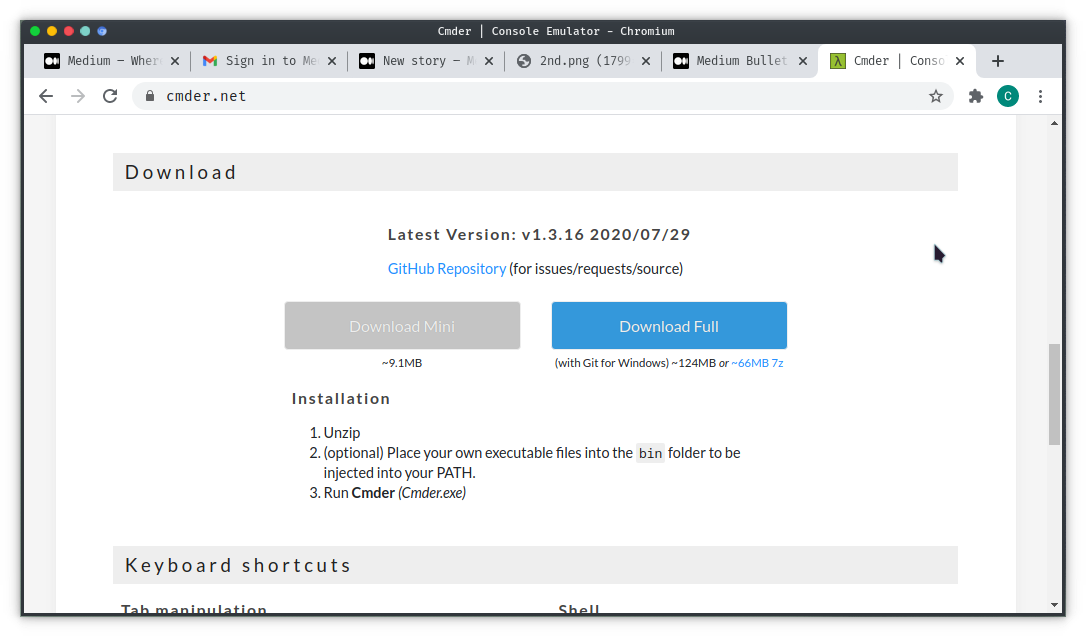
Task: Click the Download Full button
Action: coord(669,325)
